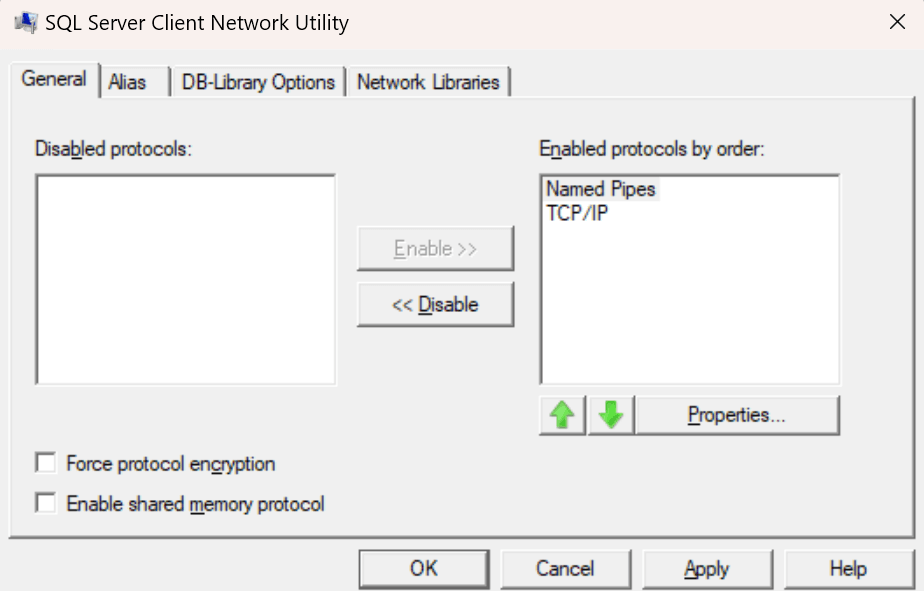Image resolution: width=924 pixels, height=591 pixels.
Task: Click the SQL Server utility title bar icon
Action: [26, 23]
